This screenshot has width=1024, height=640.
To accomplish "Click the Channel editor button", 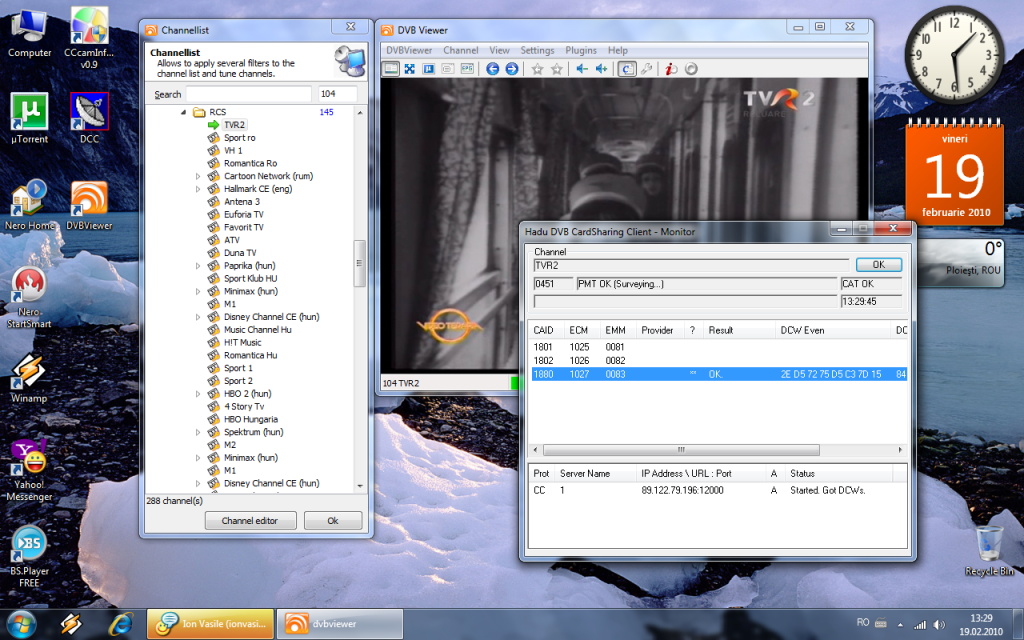I will pyautogui.click(x=249, y=521).
